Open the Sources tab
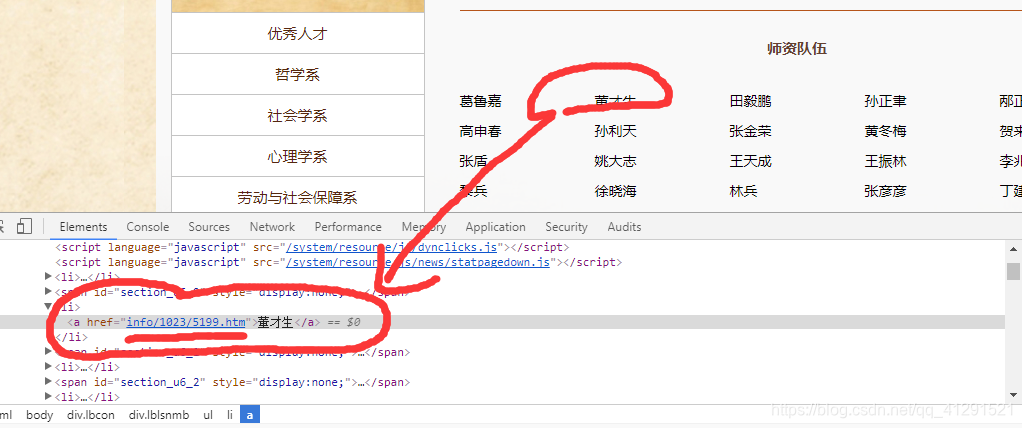Image resolution: width=1022 pixels, height=428 pixels. (209, 227)
